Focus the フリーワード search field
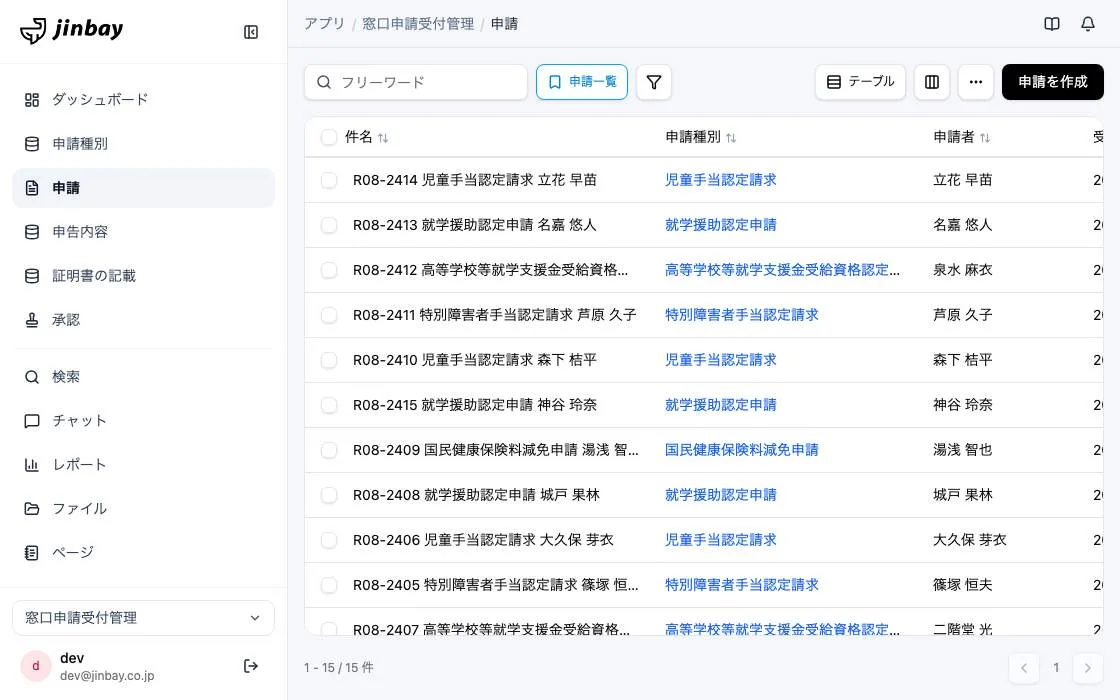Screen dimensions: 1120x700 [x=416, y=82]
